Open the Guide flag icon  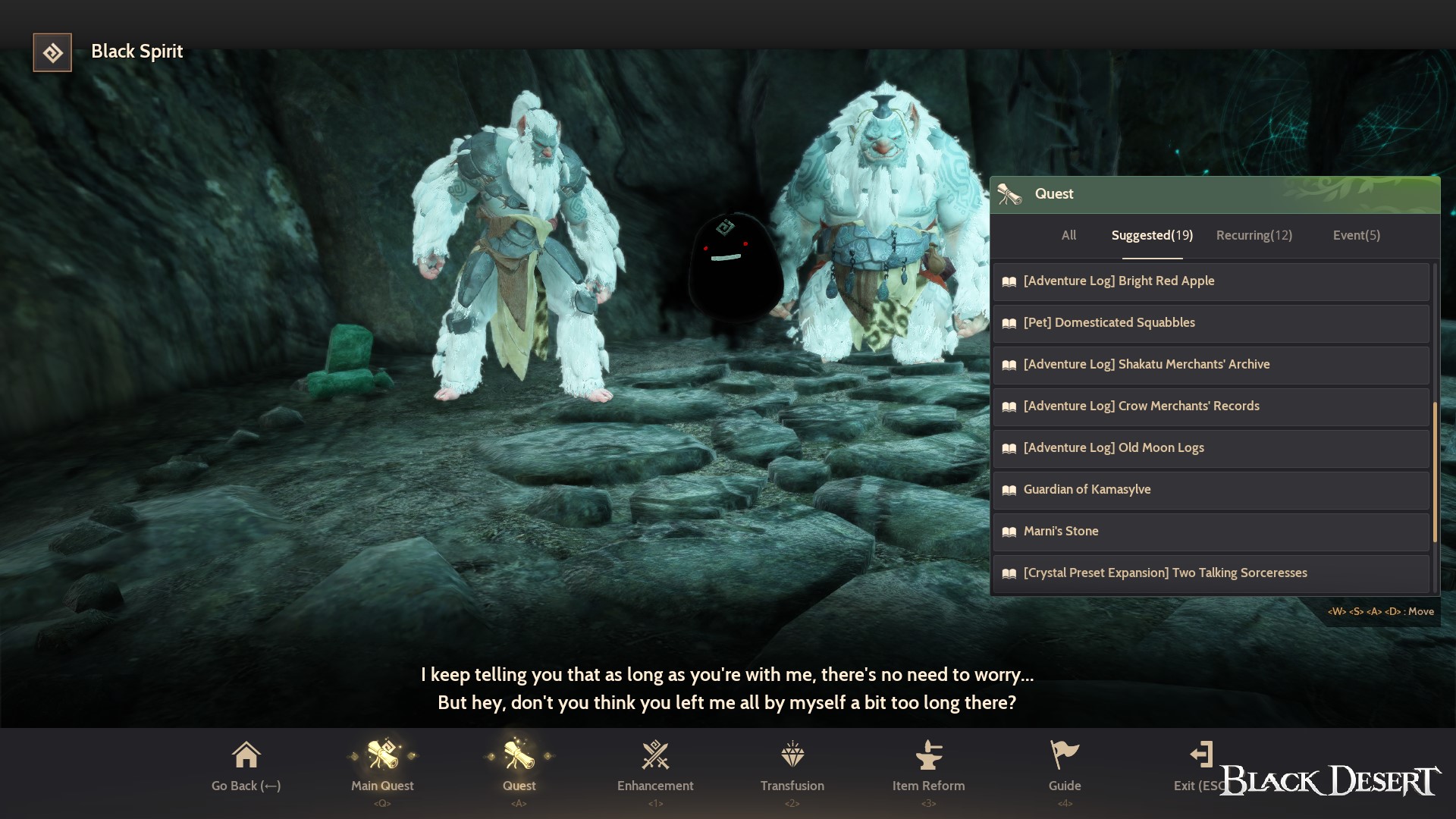coord(1065,755)
